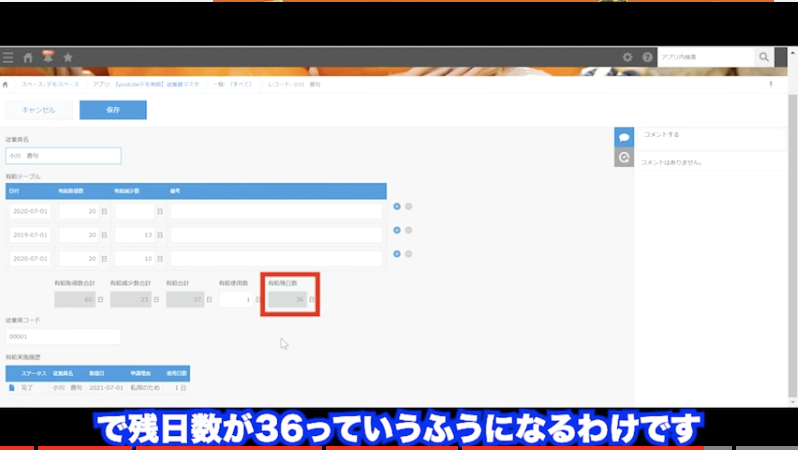Switch to the change history clock tab
The width and height of the screenshot is (798, 450).
coord(624,157)
